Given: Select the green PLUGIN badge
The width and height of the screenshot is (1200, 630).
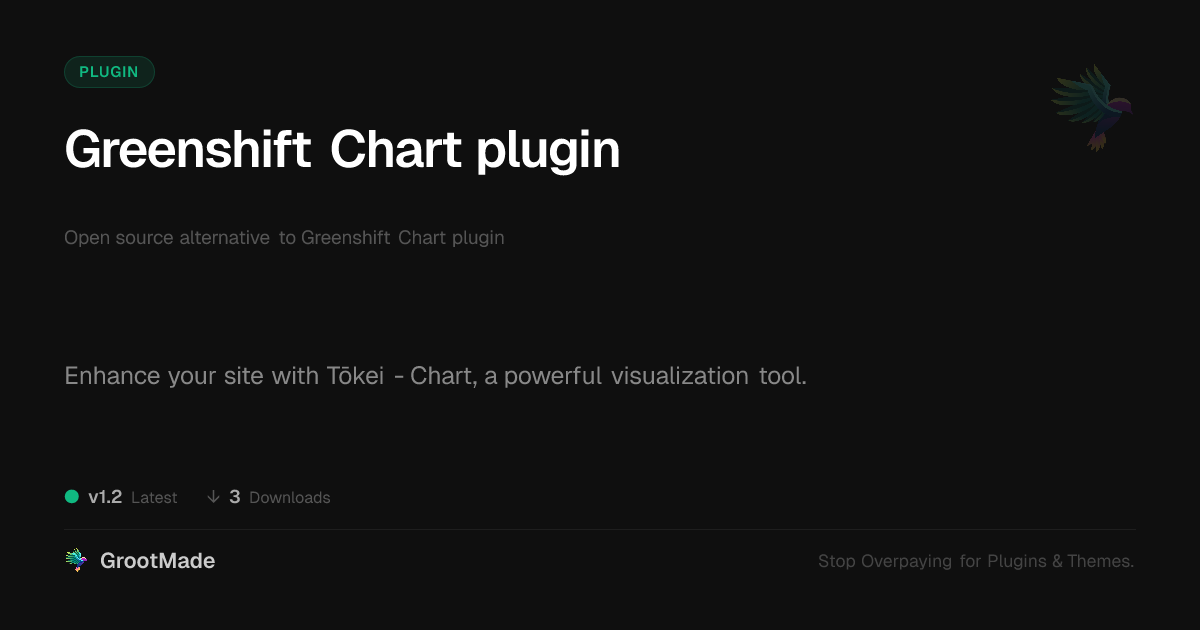Looking at the screenshot, I should (109, 72).
